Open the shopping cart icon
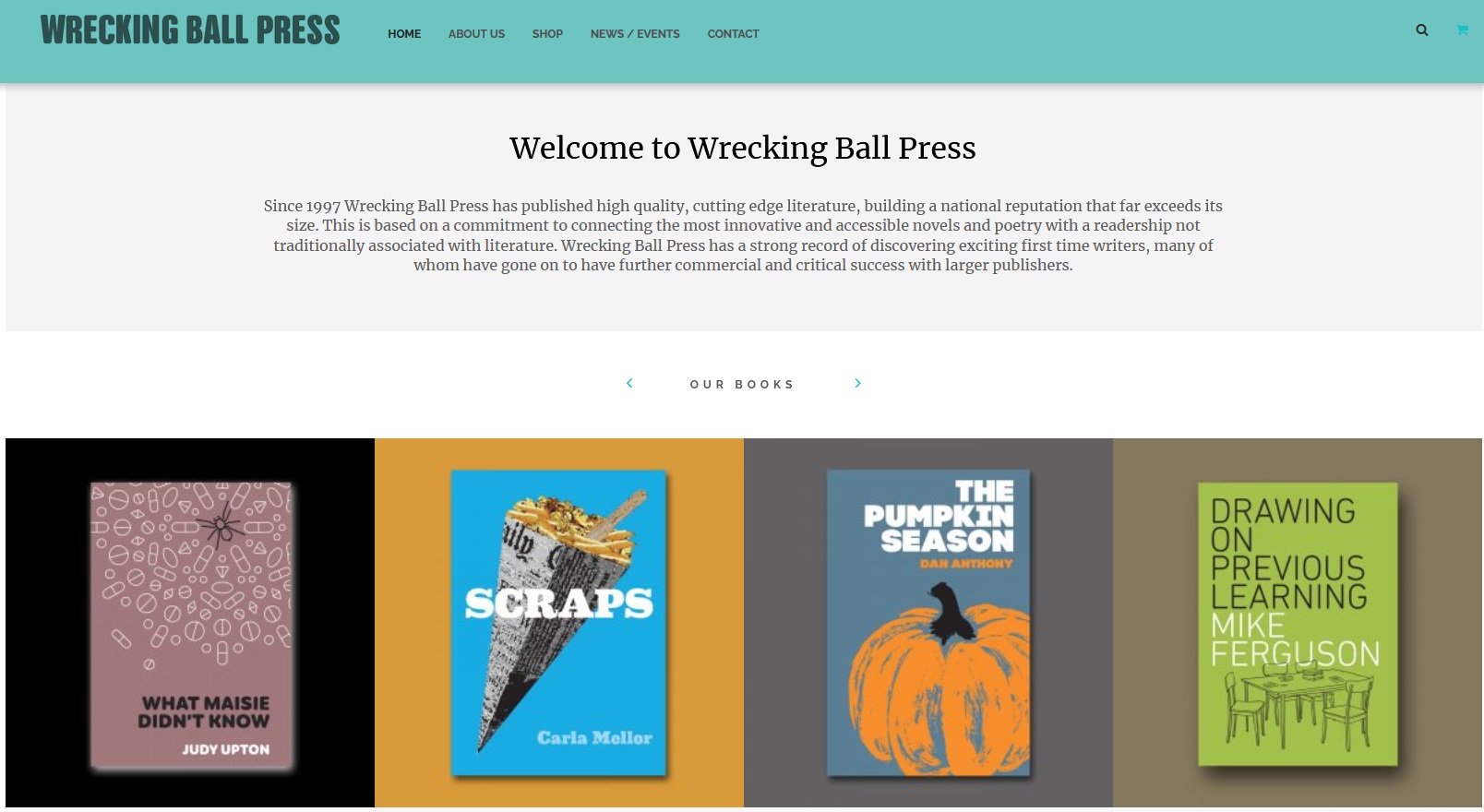 [x=1462, y=30]
